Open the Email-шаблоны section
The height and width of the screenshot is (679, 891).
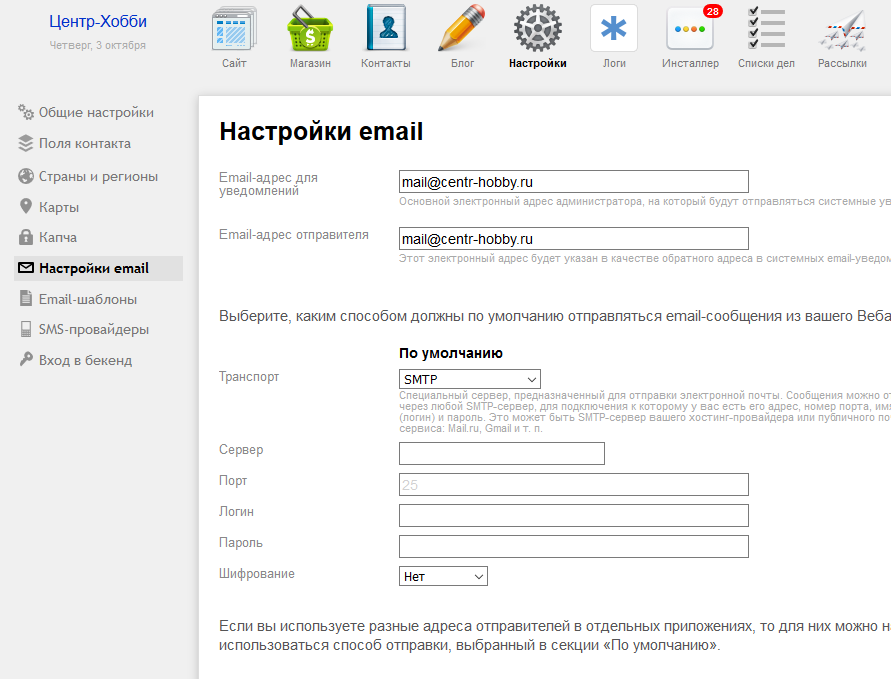88,299
